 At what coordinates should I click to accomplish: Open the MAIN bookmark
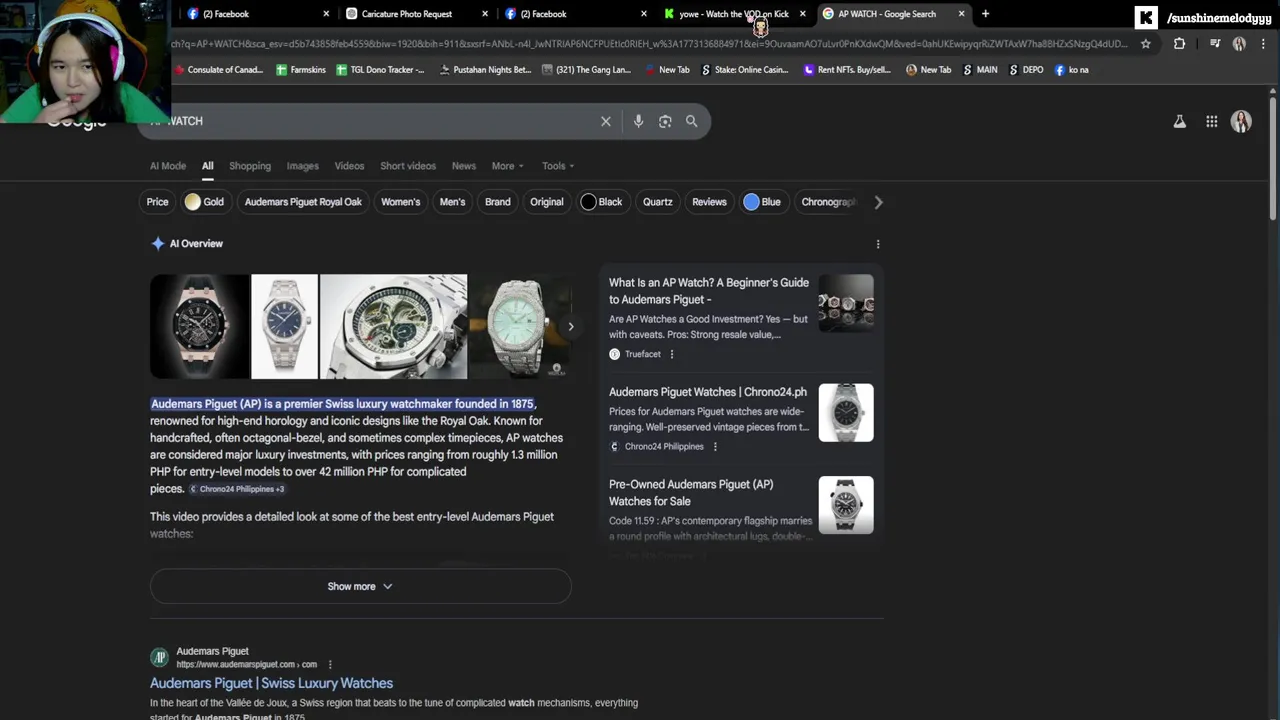(980, 70)
